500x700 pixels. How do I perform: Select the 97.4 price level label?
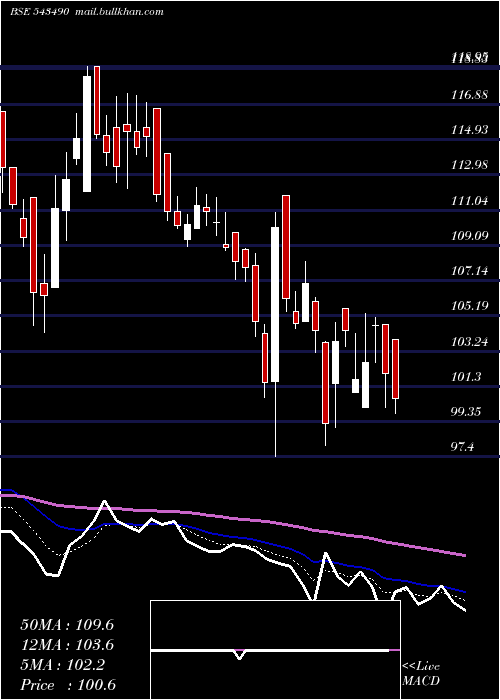463,446
